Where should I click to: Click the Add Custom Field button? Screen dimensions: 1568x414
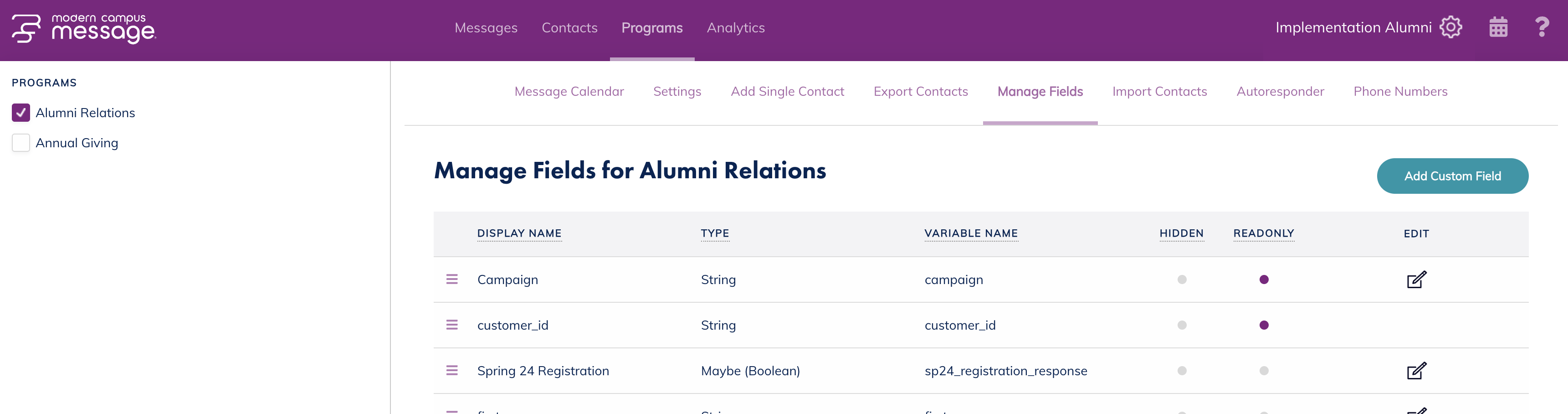pyautogui.click(x=1452, y=176)
